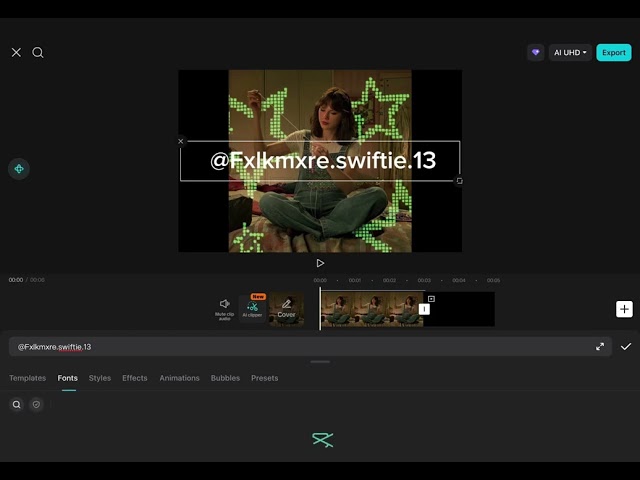
Task: Switch to the Styles tab
Action: [100, 378]
